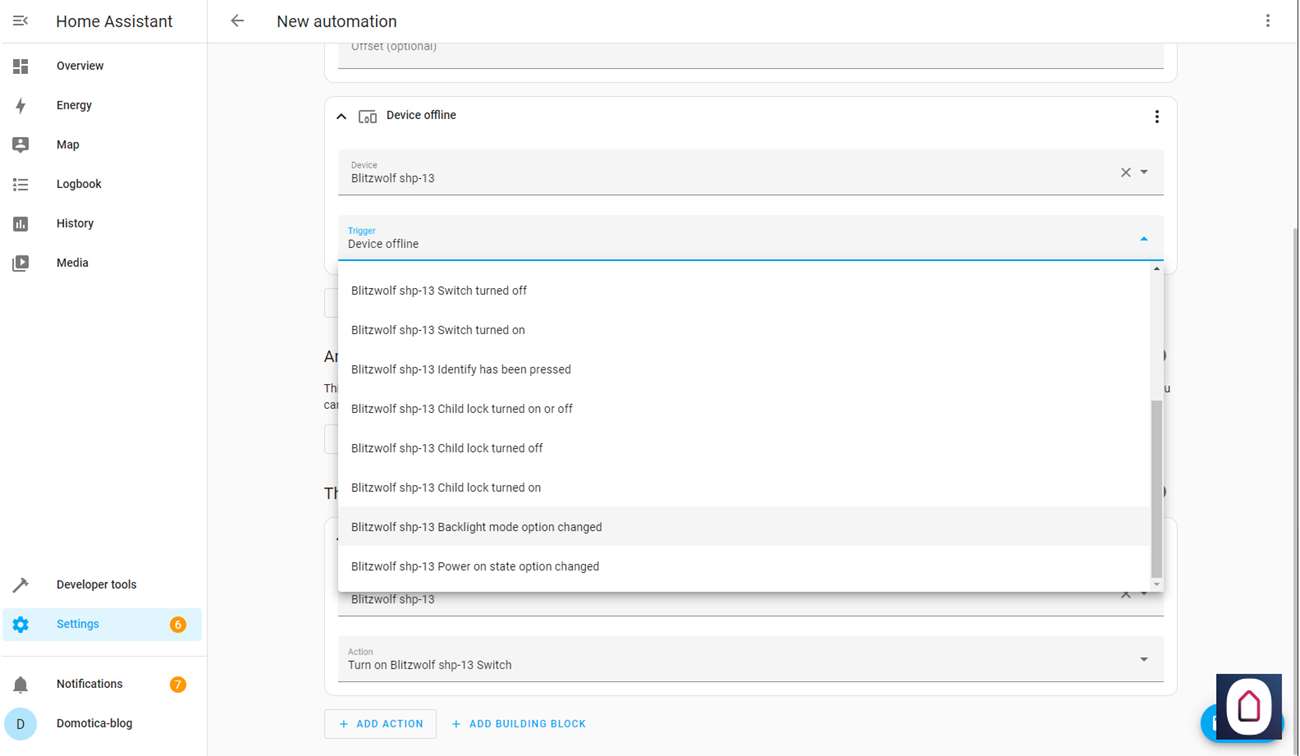Image resolution: width=1300 pixels, height=756 pixels.
Task: Select Blitzwolf shp-13 Switch turned off
Action: (439, 291)
